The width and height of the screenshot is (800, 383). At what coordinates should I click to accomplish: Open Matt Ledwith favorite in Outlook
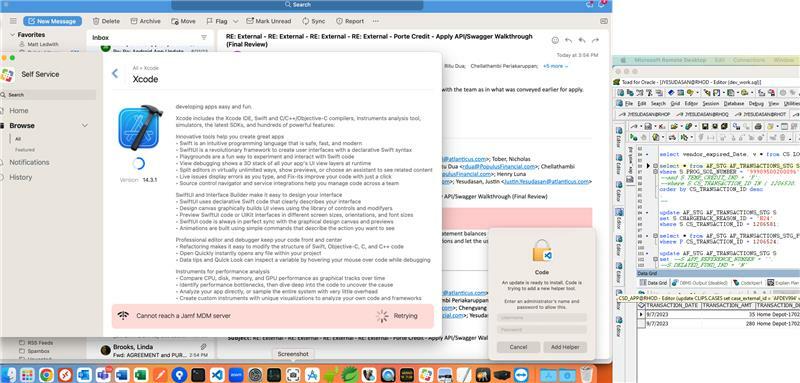[43, 44]
